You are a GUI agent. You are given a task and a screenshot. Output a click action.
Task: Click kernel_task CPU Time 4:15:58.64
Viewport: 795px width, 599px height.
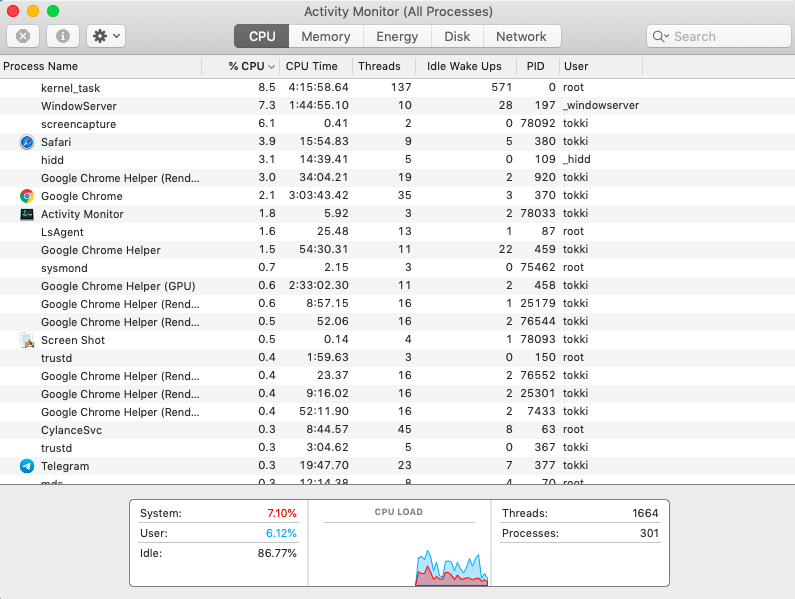318,87
